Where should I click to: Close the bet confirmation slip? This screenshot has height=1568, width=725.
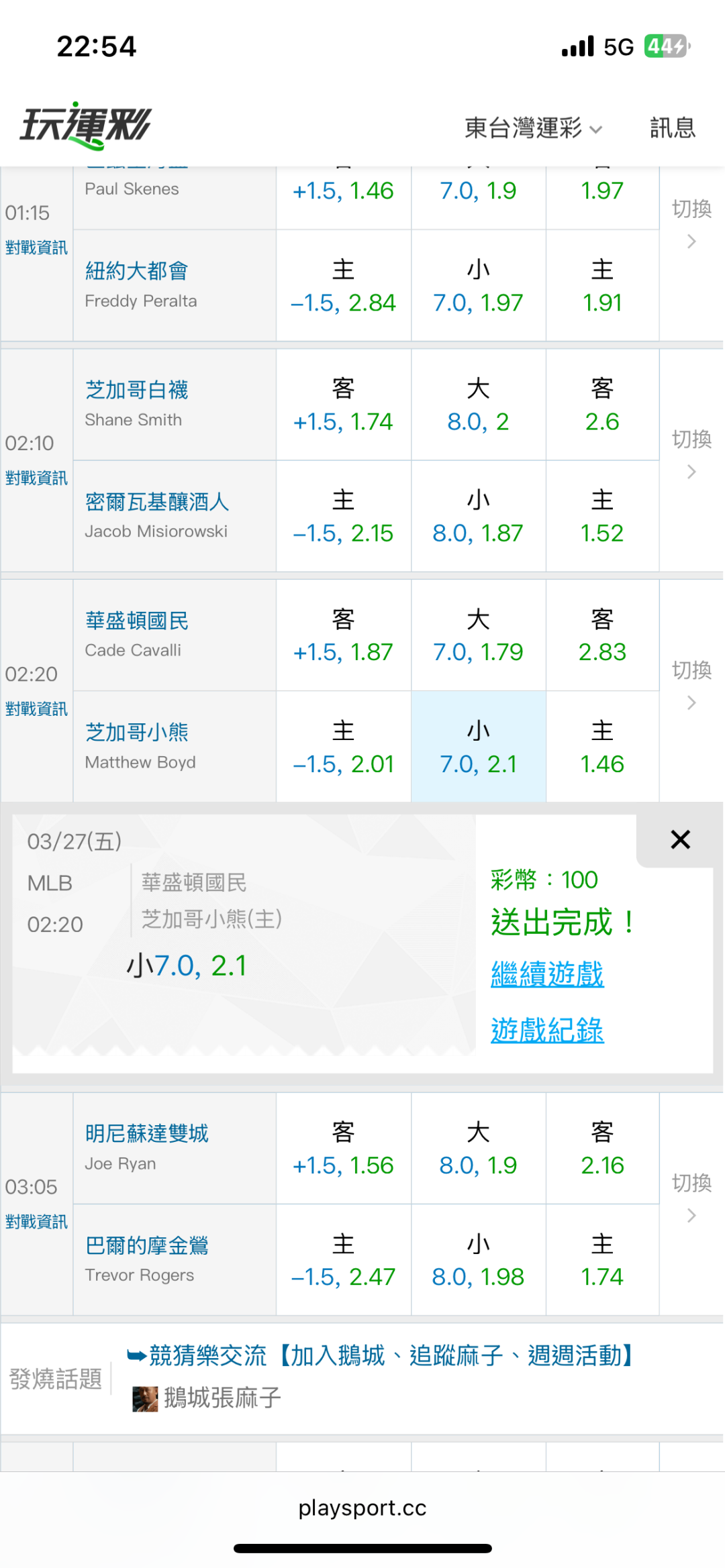pyautogui.click(x=680, y=839)
